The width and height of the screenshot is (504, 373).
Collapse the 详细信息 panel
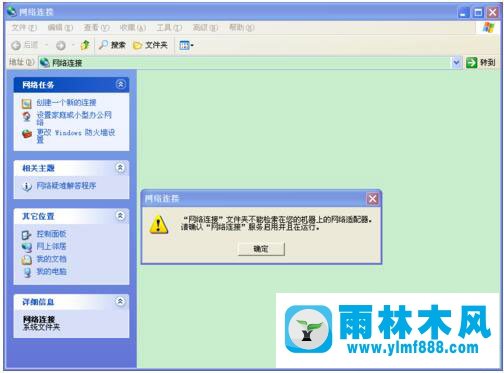pyautogui.click(x=120, y=301)
